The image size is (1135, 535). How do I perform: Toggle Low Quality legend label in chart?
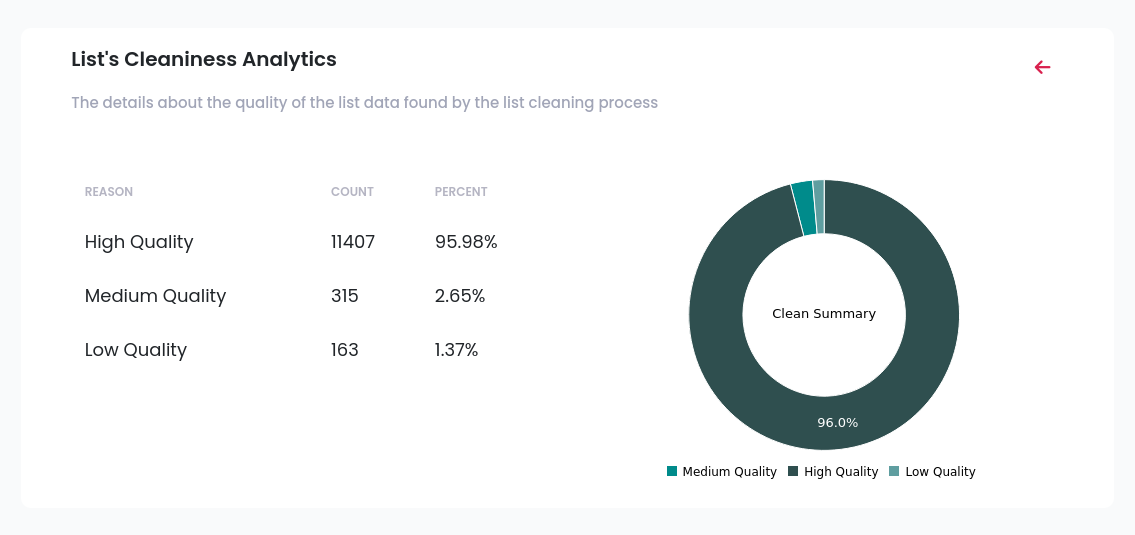(x=940, y=472)
